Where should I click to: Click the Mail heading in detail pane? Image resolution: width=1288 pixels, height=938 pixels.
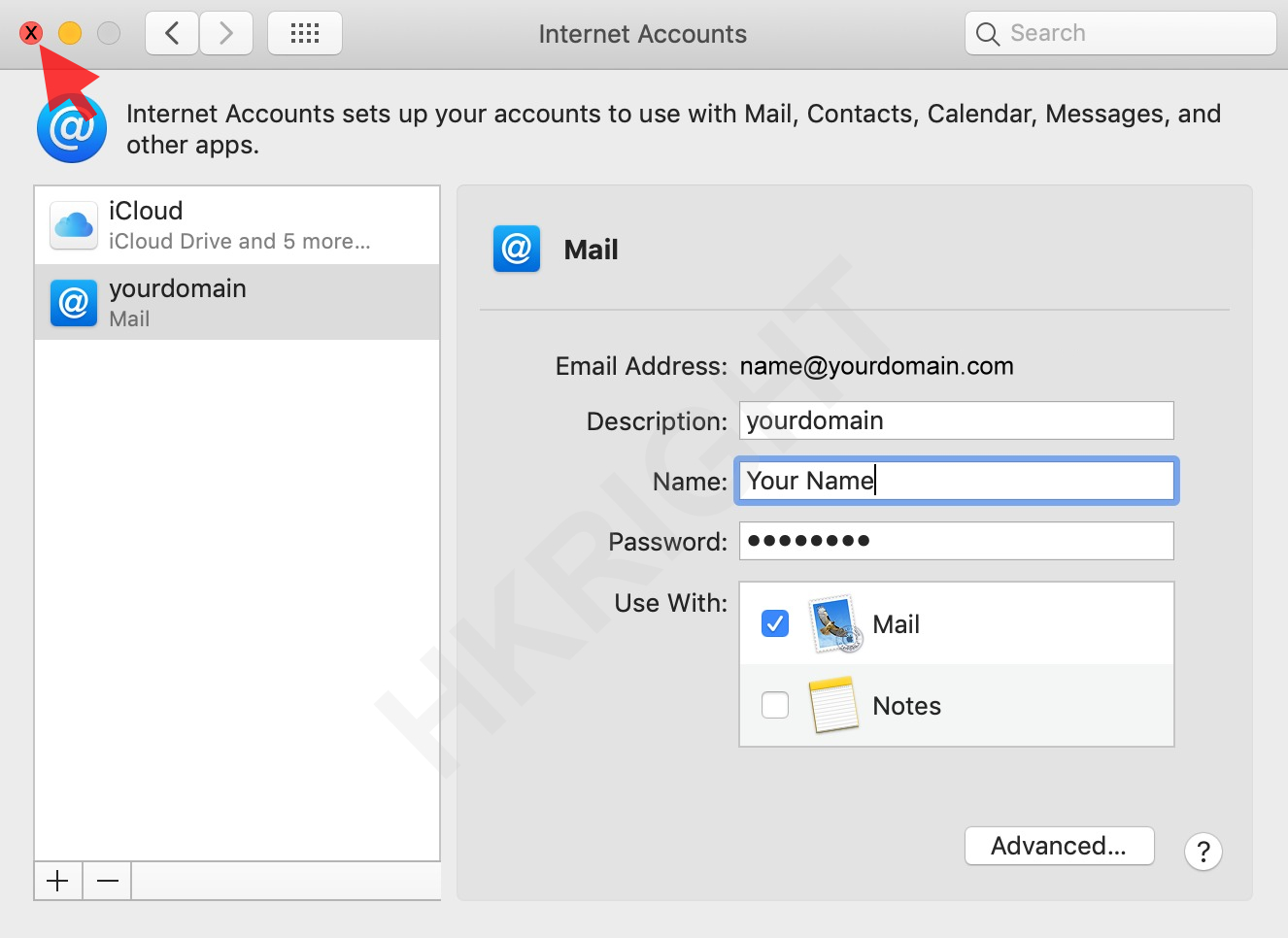[592, 250]
